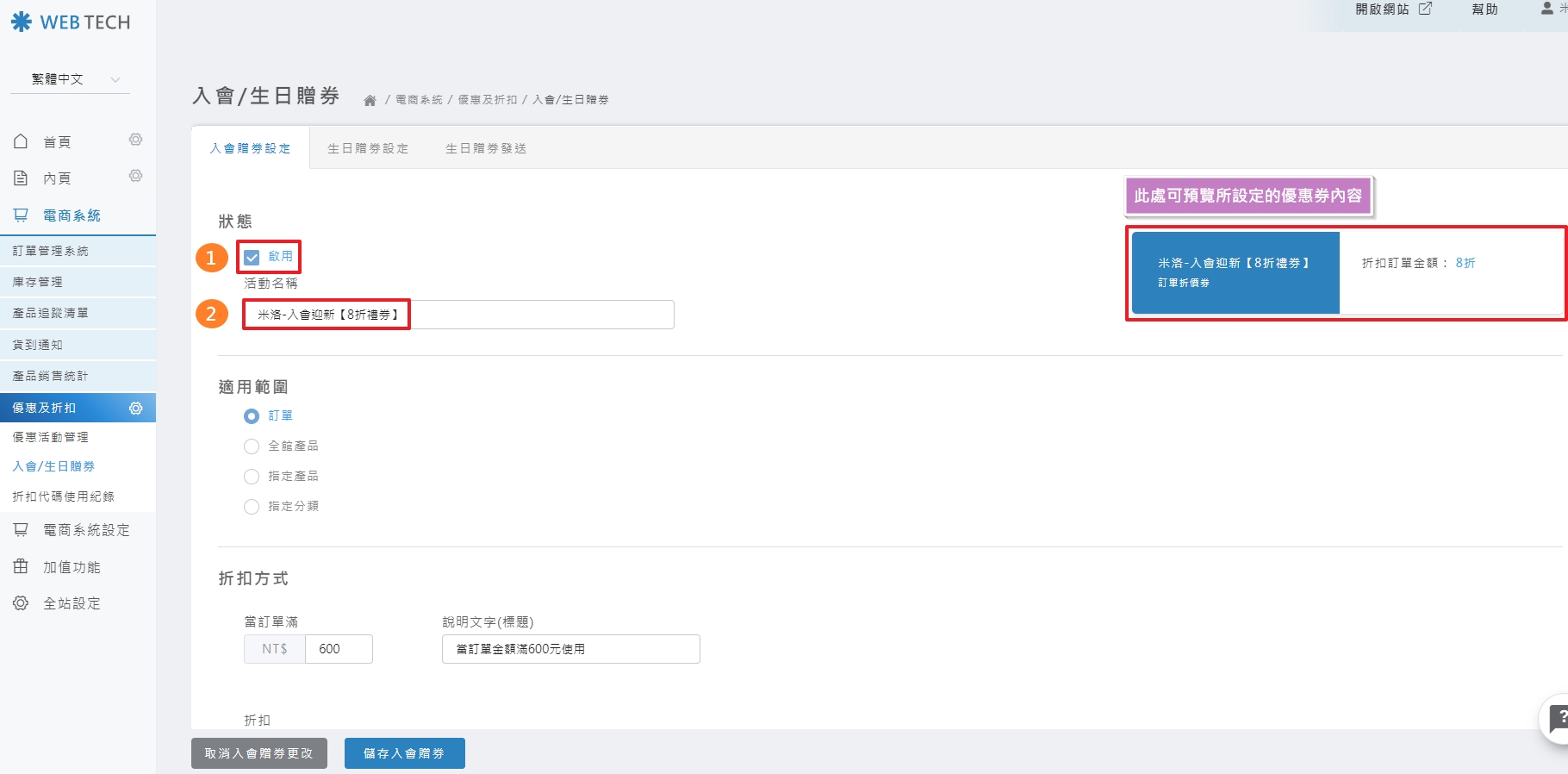Viewport: 1568px width, 774px height.
Task: Click the 全站設定 gear icon
Action: pyautogui.click(x=22, y=603)
